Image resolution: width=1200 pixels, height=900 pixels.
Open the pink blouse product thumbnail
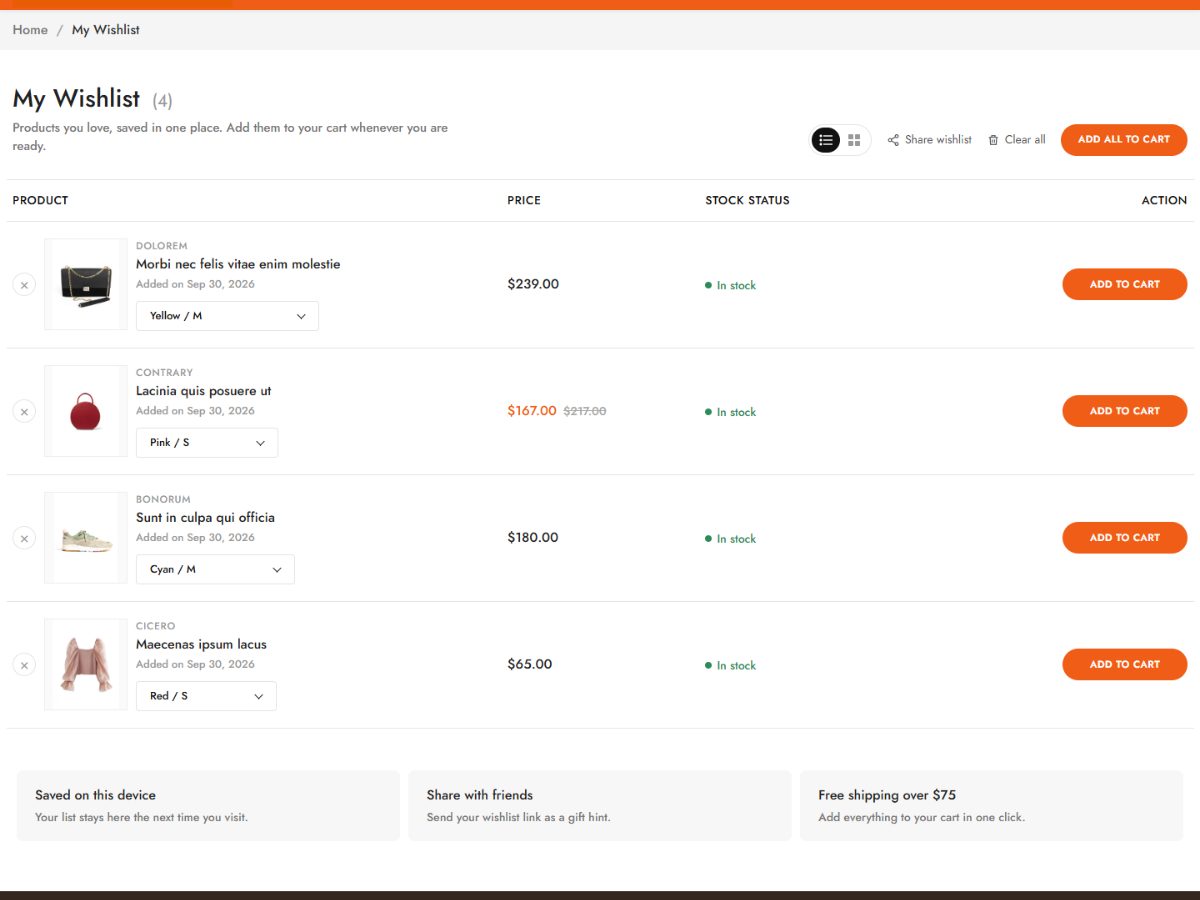click(x=86, y=664)
